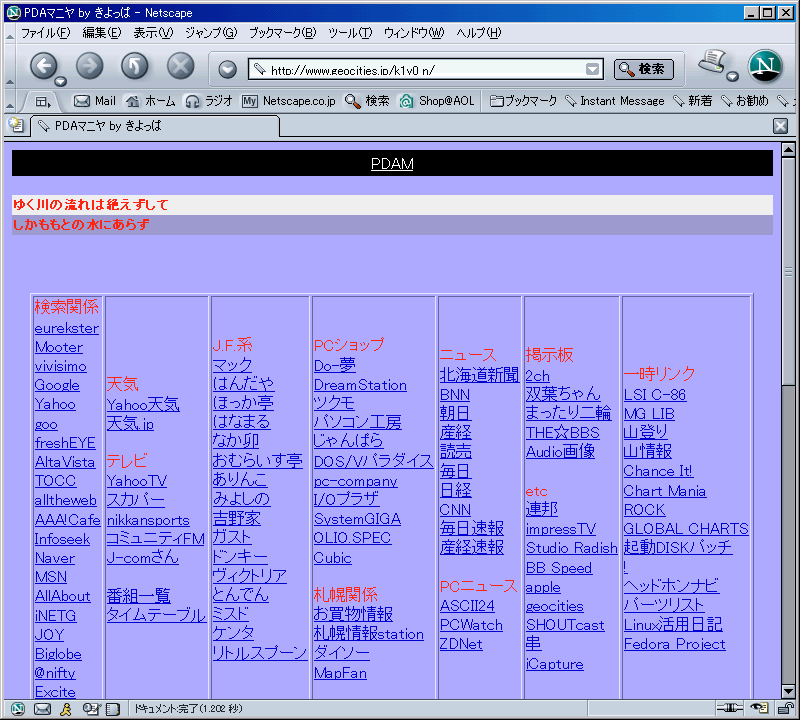Open Shop@AOL from the personal toolbar
The height and width of the screenshot is (720, 800).
(x=437, y=101)
